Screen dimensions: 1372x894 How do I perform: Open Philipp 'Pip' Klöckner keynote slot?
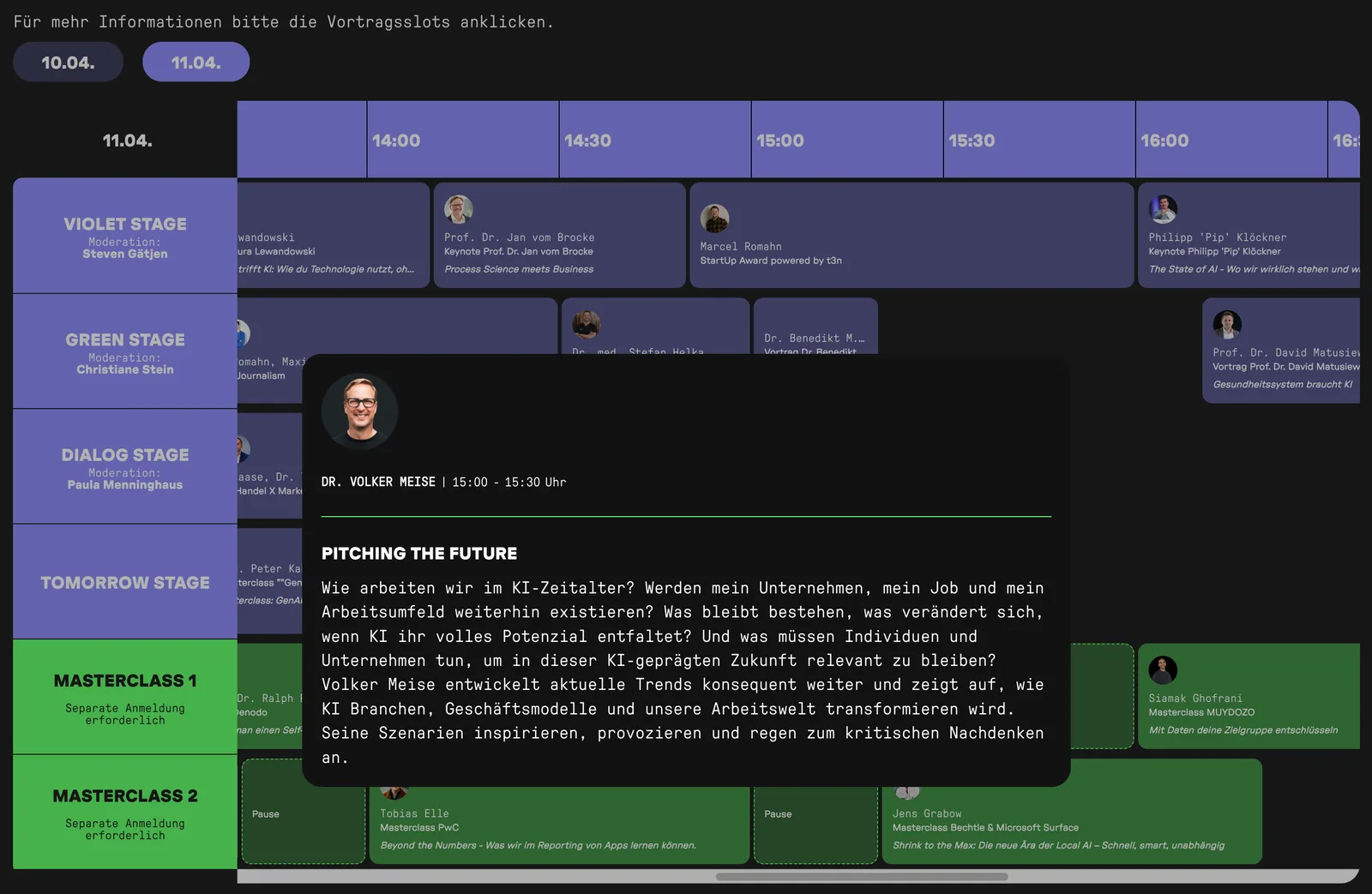1249,235
